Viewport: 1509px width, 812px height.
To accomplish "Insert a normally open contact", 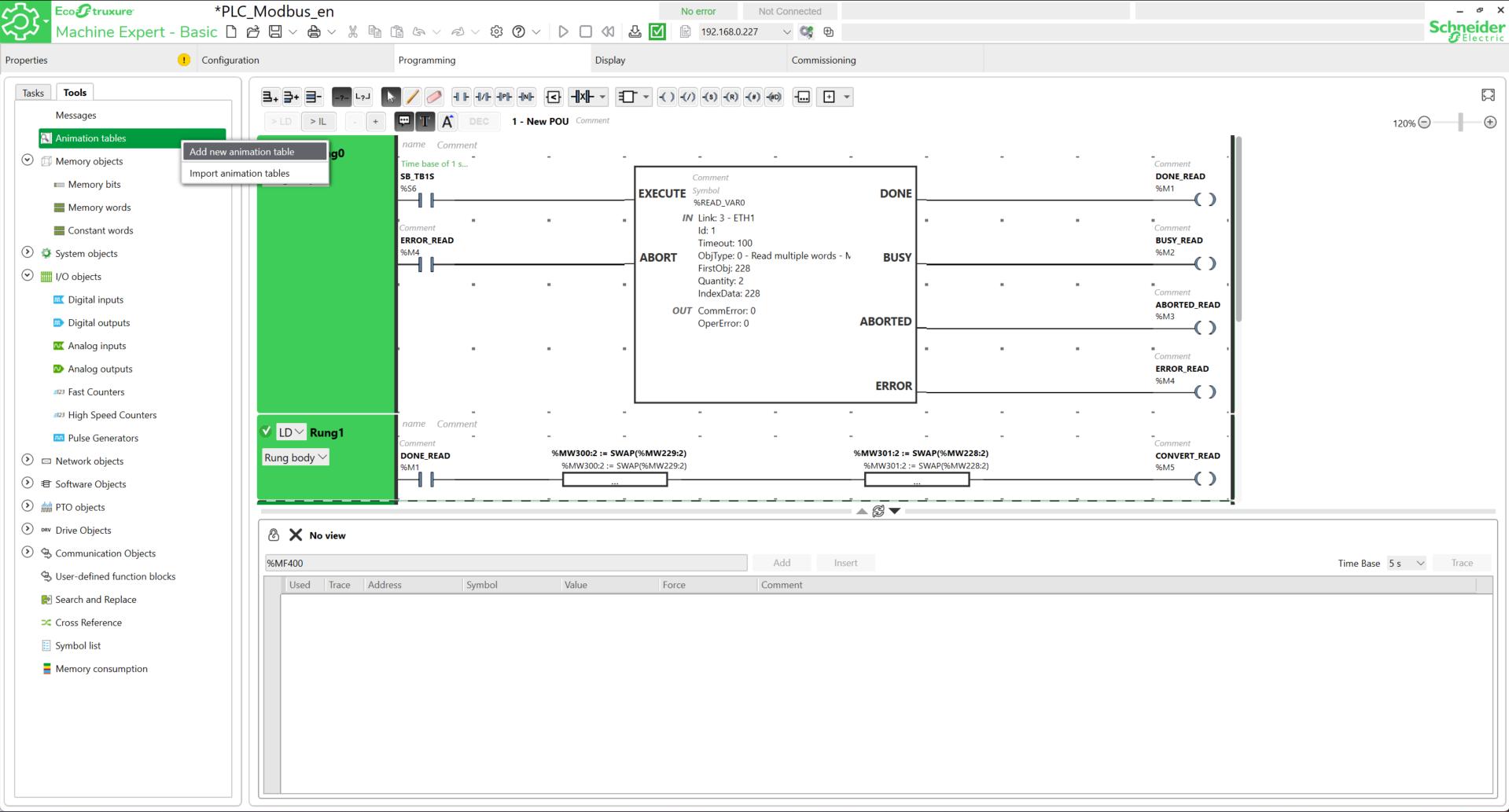I will click(461, 97).
